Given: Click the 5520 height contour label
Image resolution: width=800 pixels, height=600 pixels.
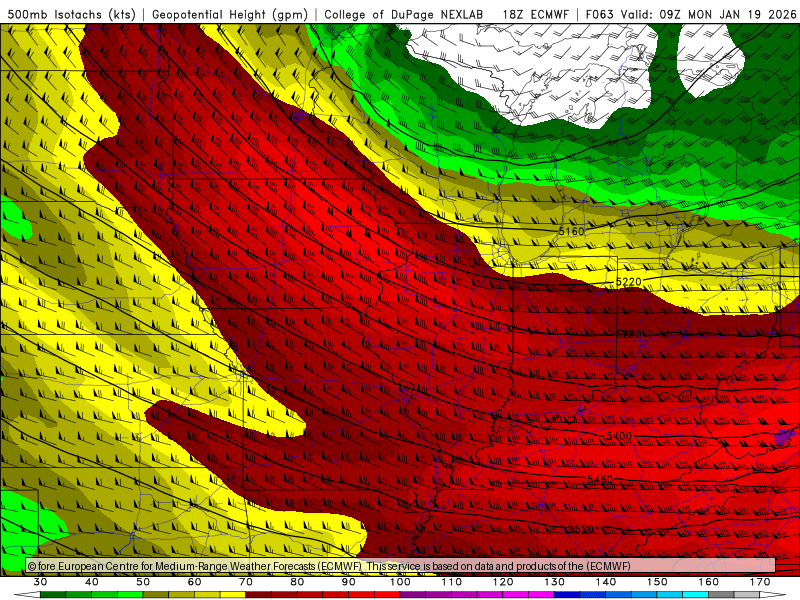Looking at the screenshot, I should point(581,529).
